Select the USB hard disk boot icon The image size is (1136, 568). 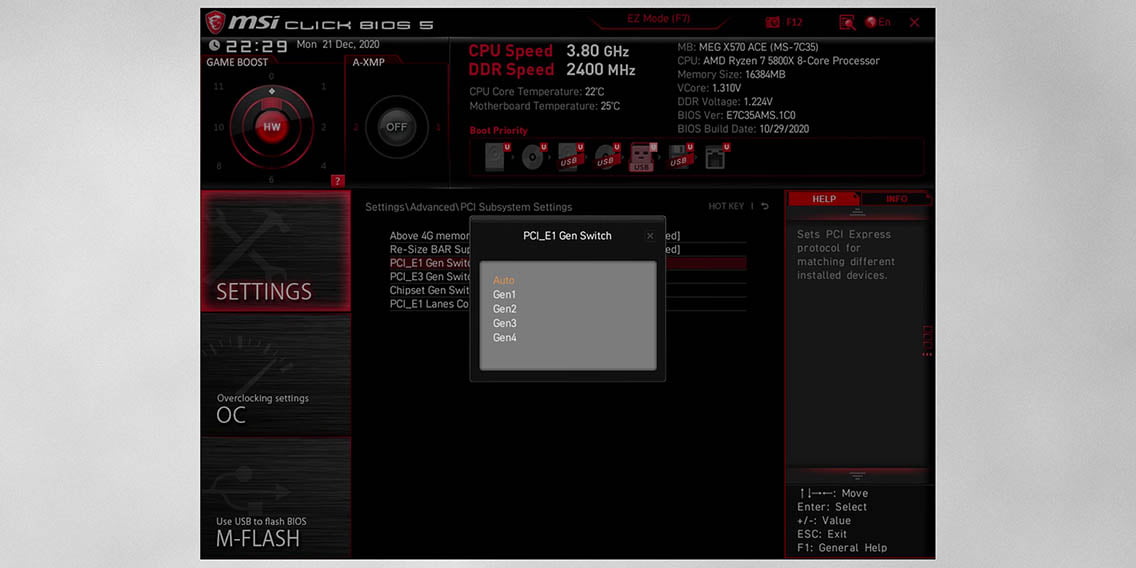570,156
